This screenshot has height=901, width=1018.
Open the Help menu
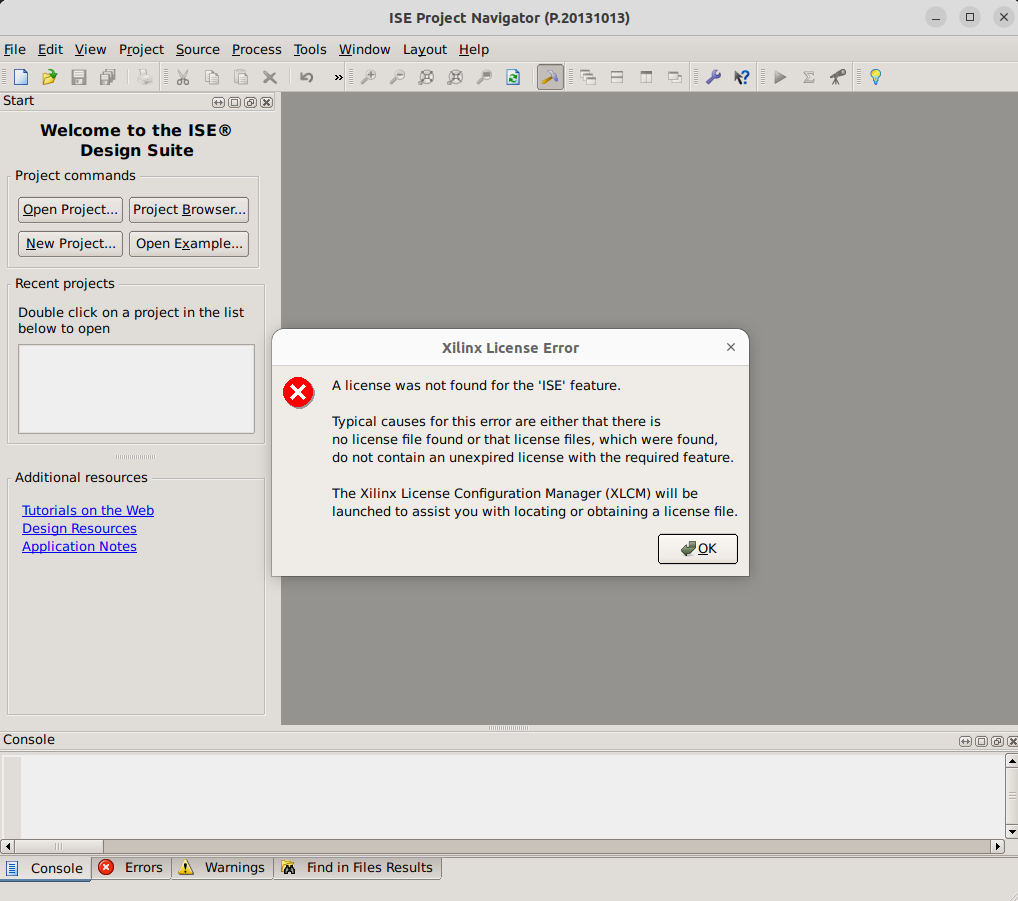473,49
